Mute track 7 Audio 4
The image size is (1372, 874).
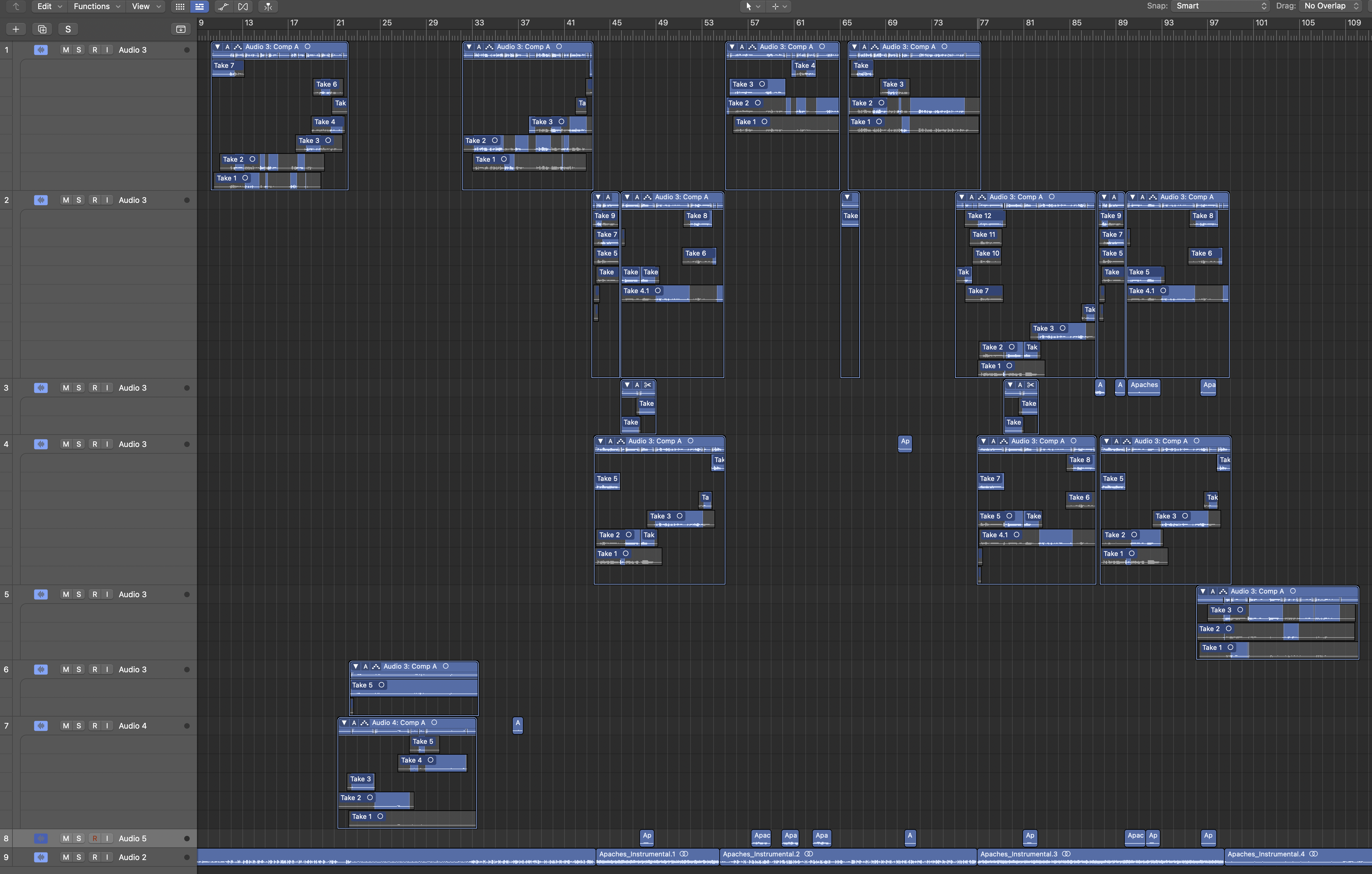[65, 725]
